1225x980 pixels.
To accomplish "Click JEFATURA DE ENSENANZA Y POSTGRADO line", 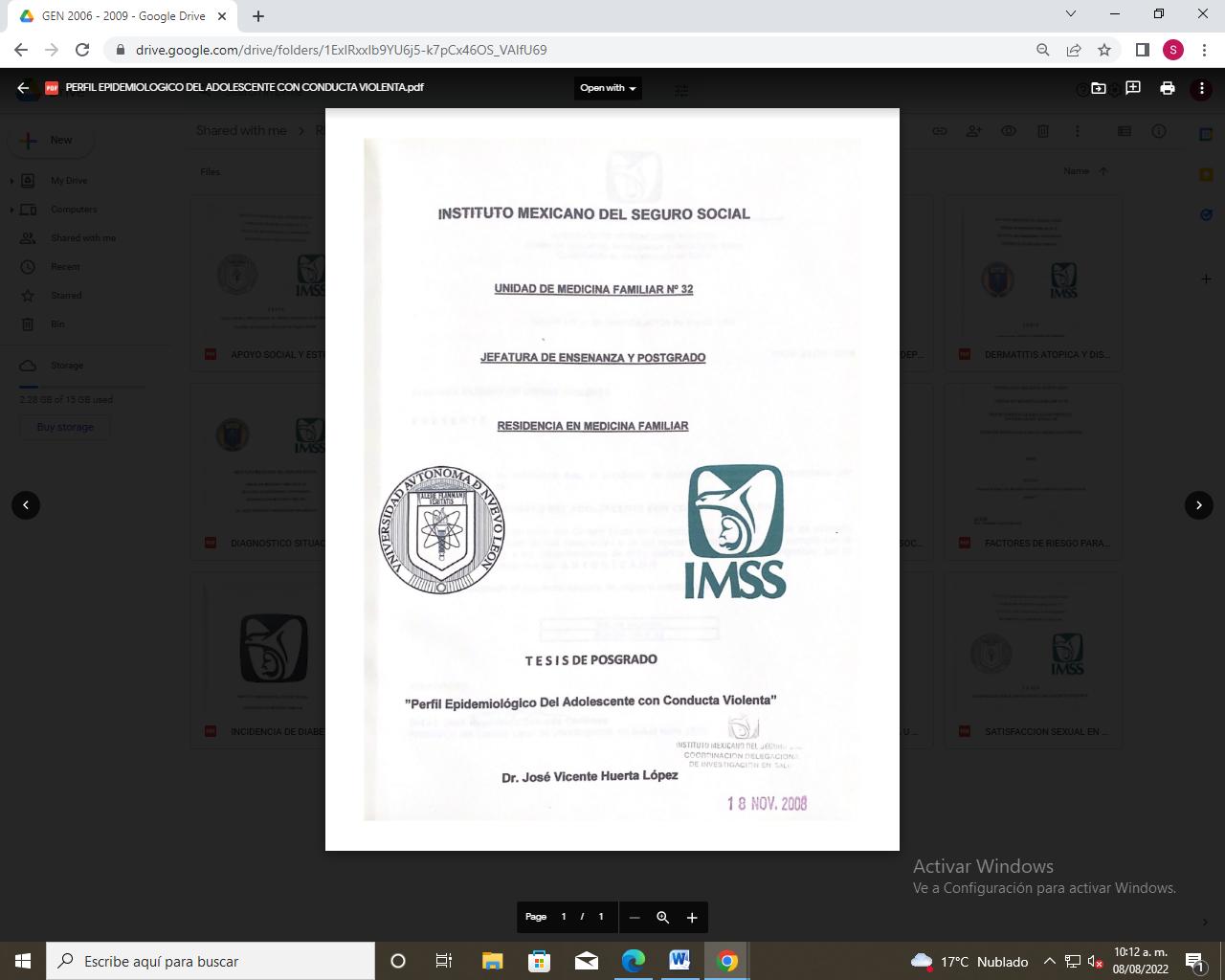I will click(x=592, y=358).
